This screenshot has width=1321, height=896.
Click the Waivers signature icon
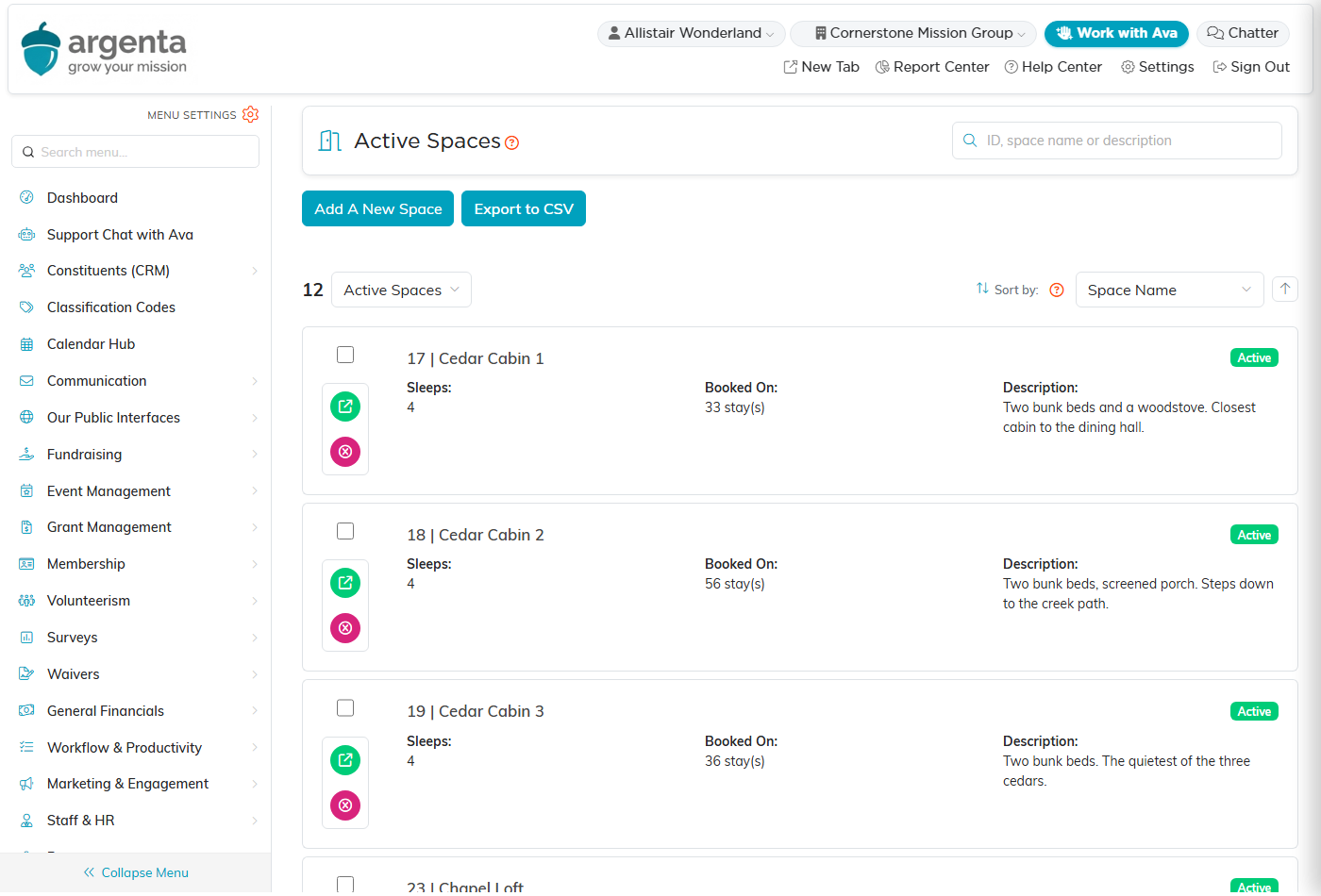point(26,674)
